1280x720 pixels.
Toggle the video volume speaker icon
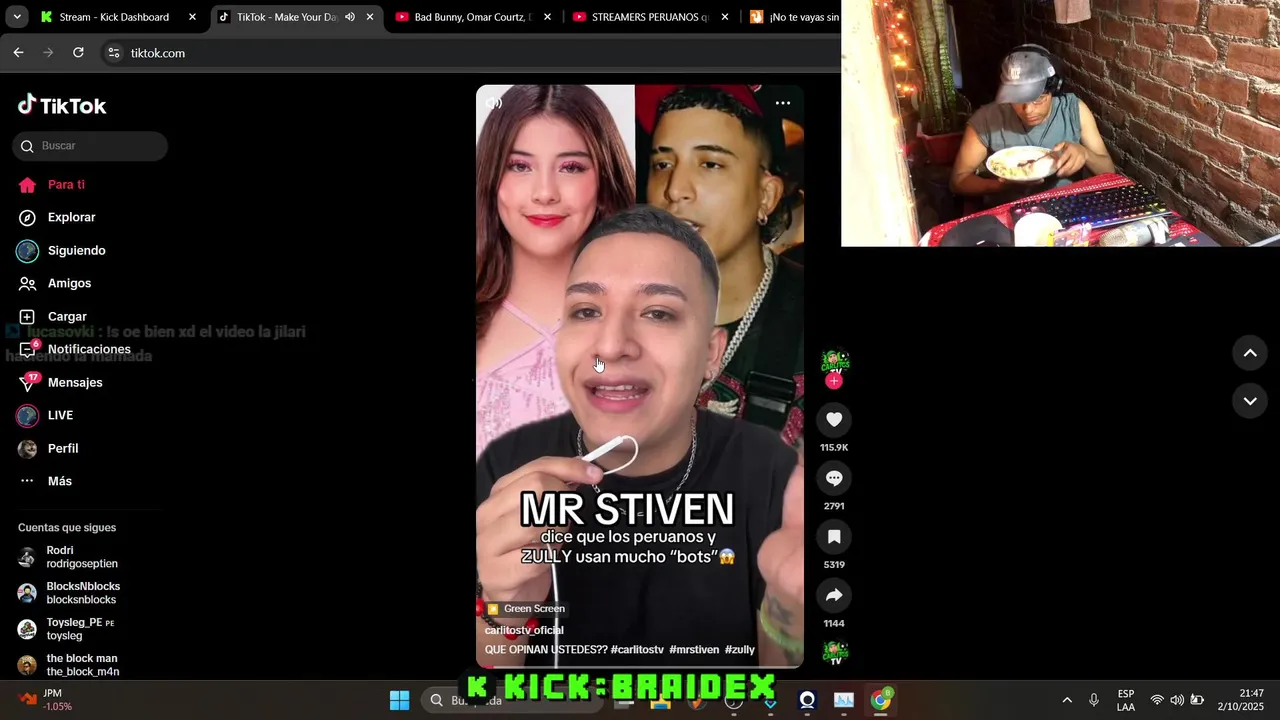point(494,103)
